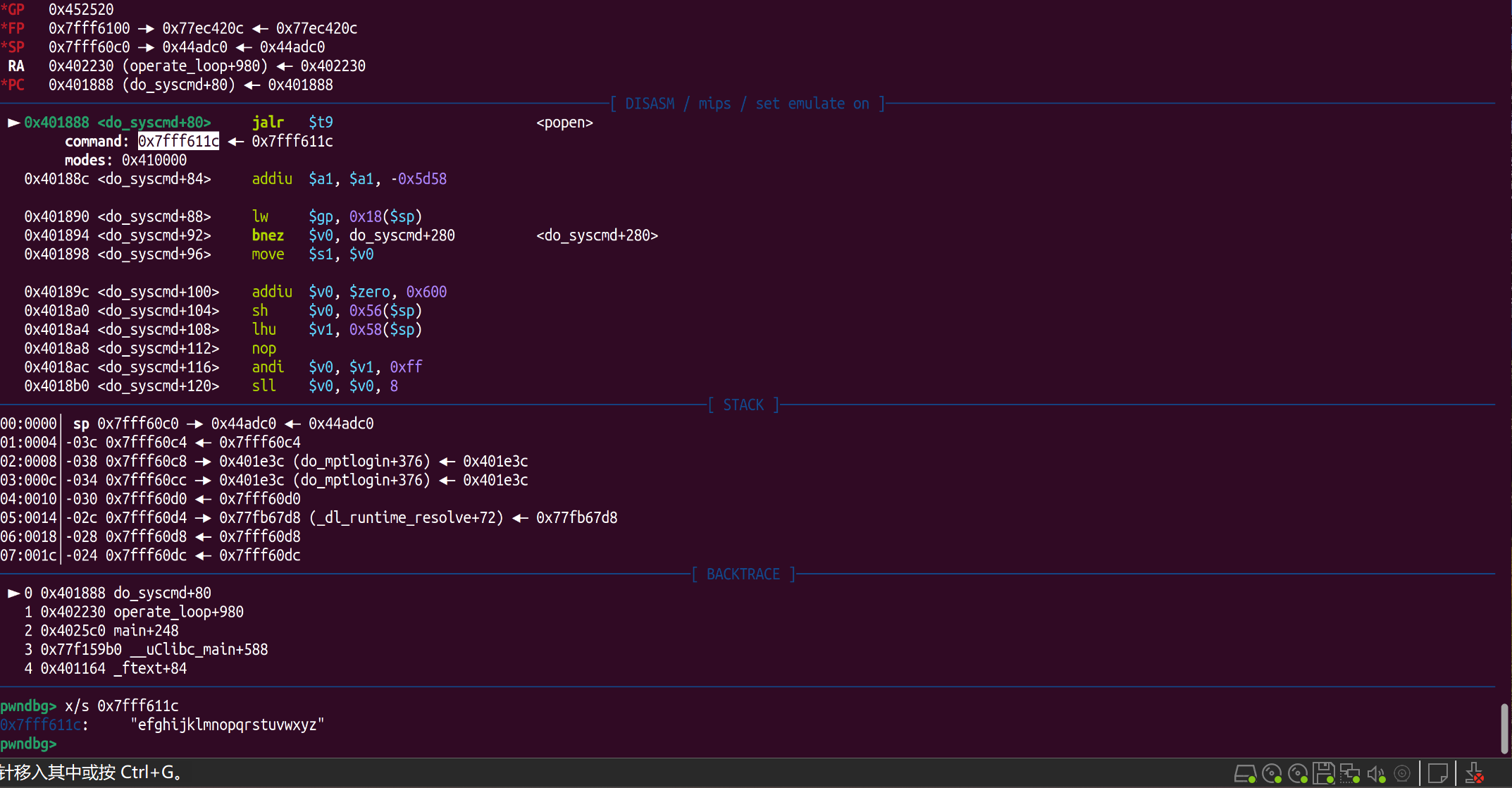Click the terminal vertical scrollbar thumb
The width and height of the screenshot is (1512, 788).
click(x=1505, y=728)
